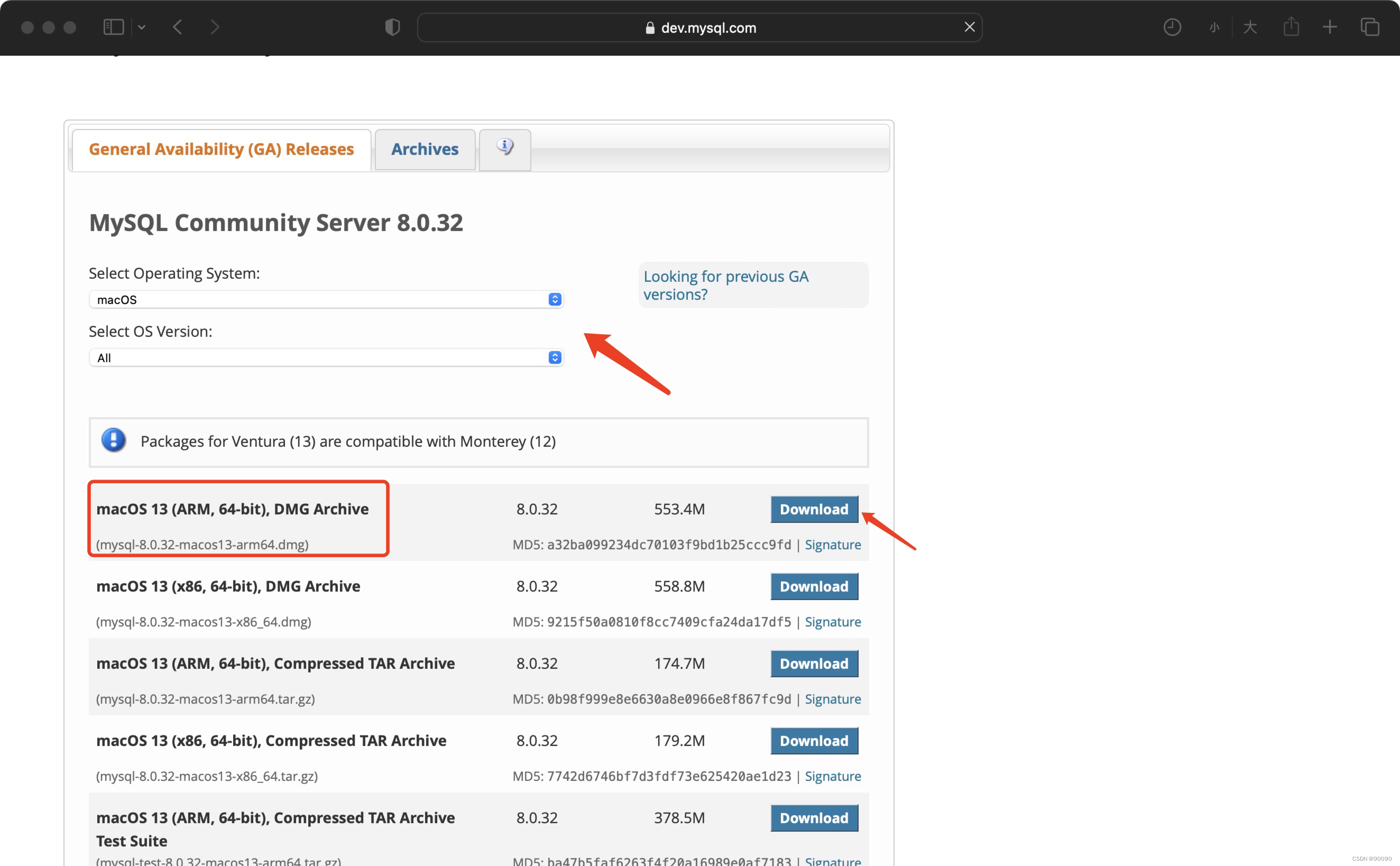This screenshot has width=1400, height=866.
Task: Open the privacy report shield icon
Action: click(x=392, y=27)
